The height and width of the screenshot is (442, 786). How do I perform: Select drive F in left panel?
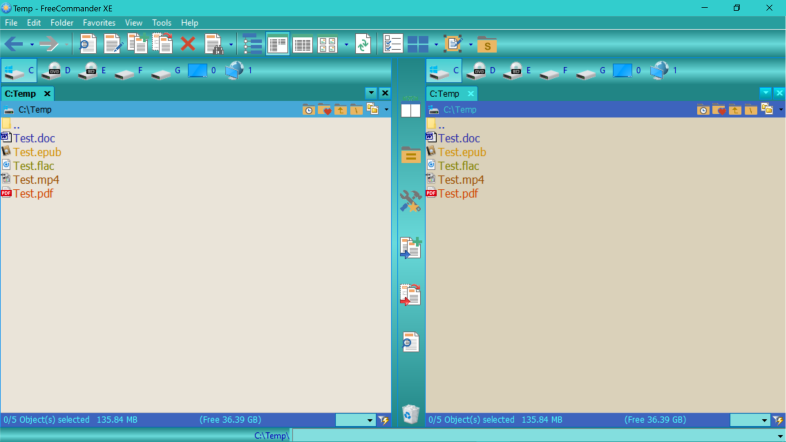click(128, 71)
